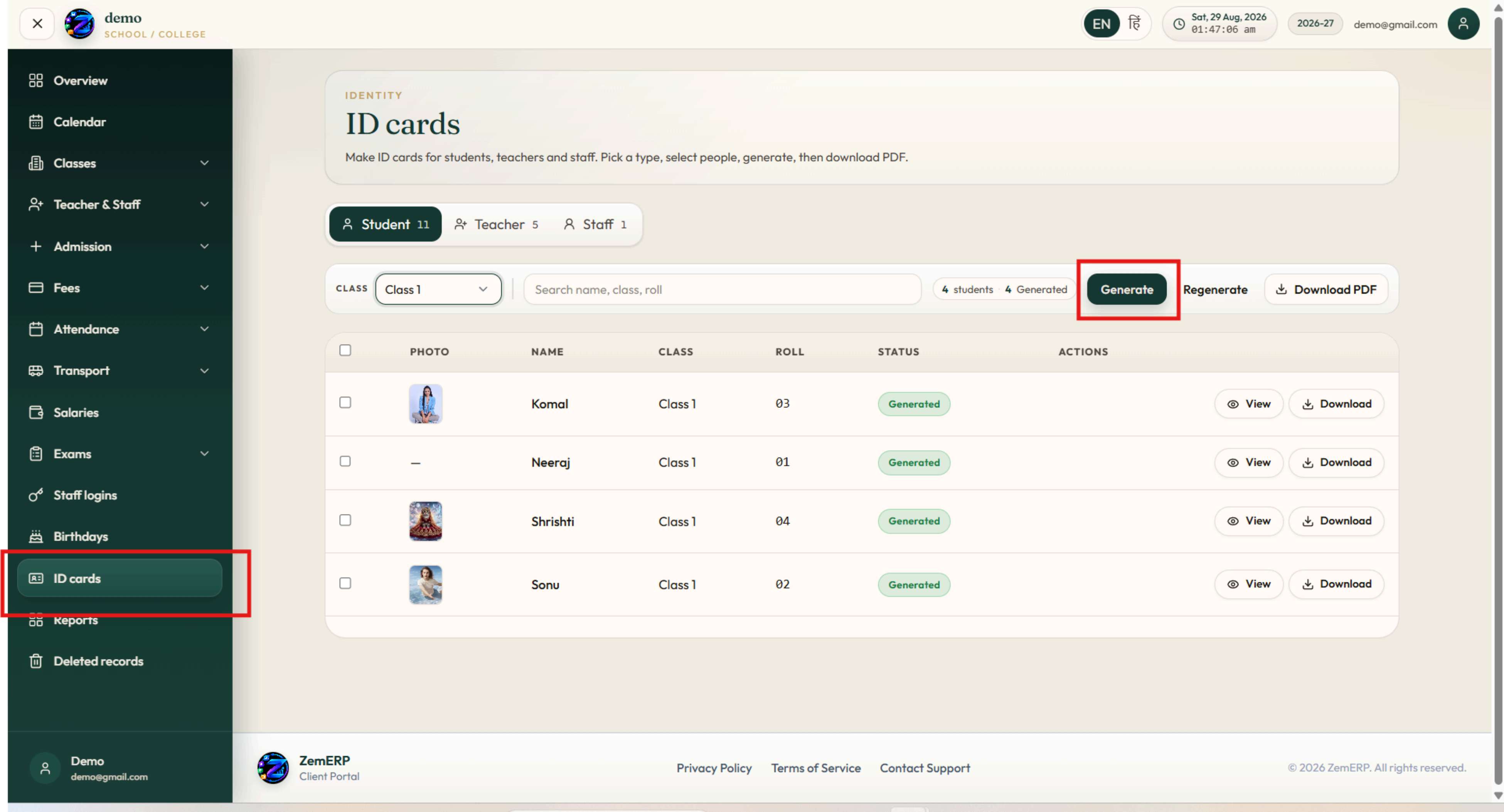Open the Privacy Policy link
The height and width of the screenshot is (812, 1504).
(714, 768)
